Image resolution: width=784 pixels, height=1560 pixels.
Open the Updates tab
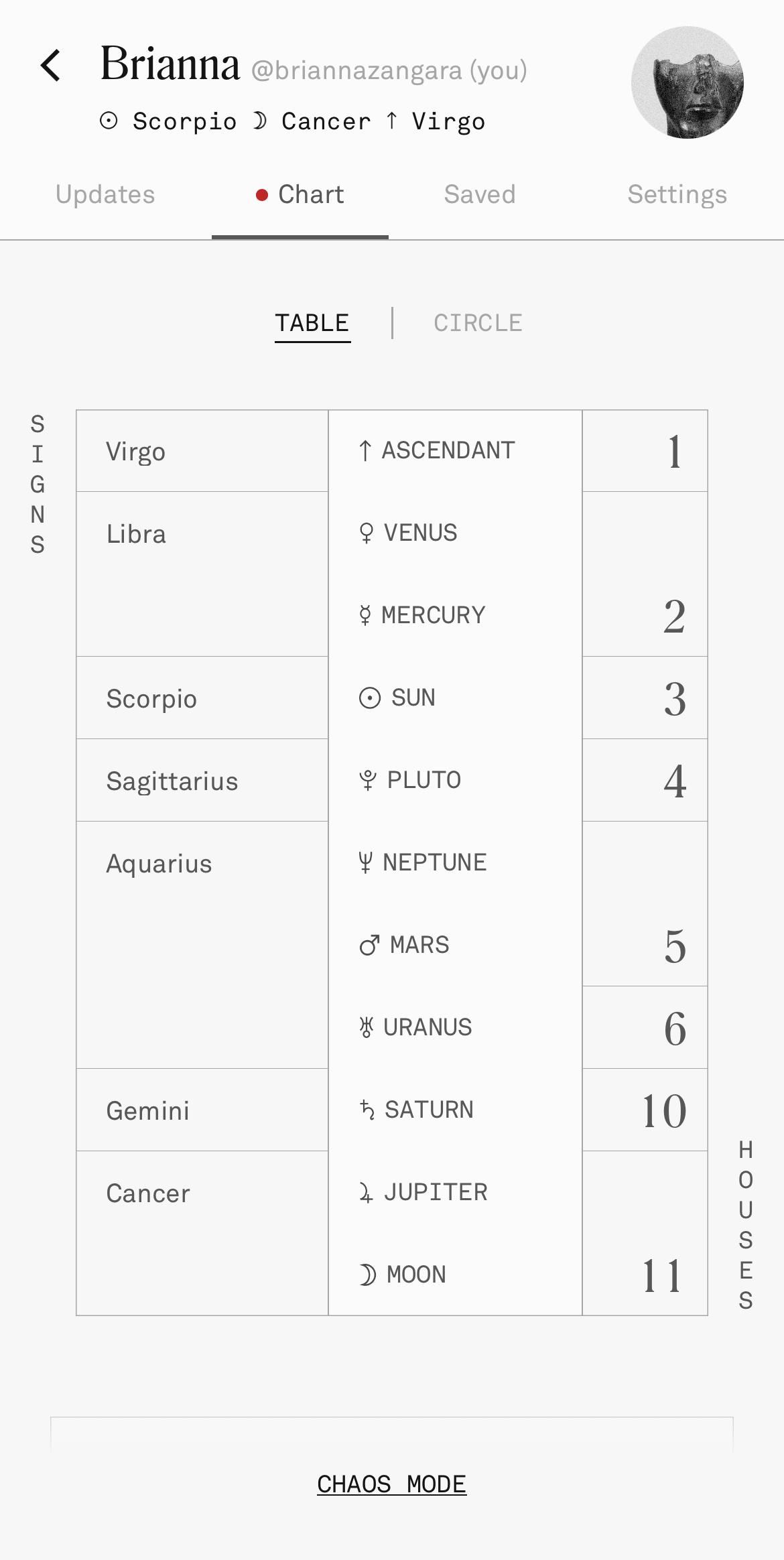[x=105, y=194]
